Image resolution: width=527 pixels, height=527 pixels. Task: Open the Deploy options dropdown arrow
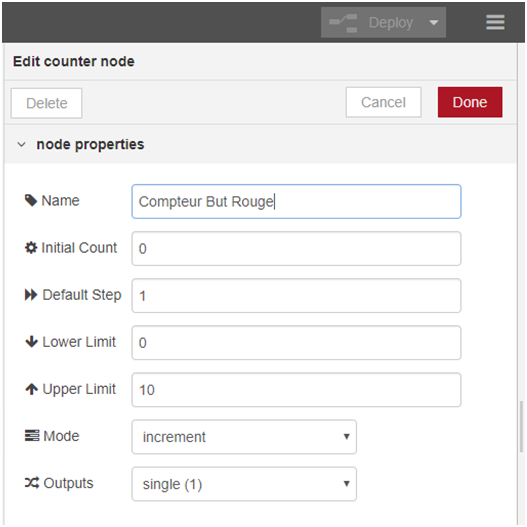[x=434, y=23]
